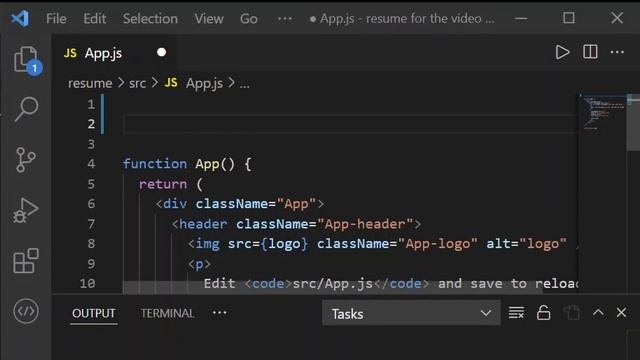Click the <p> tag on line 9
Image resolution: width=640 pixels, height=360 pixels.
coord(199,264)
